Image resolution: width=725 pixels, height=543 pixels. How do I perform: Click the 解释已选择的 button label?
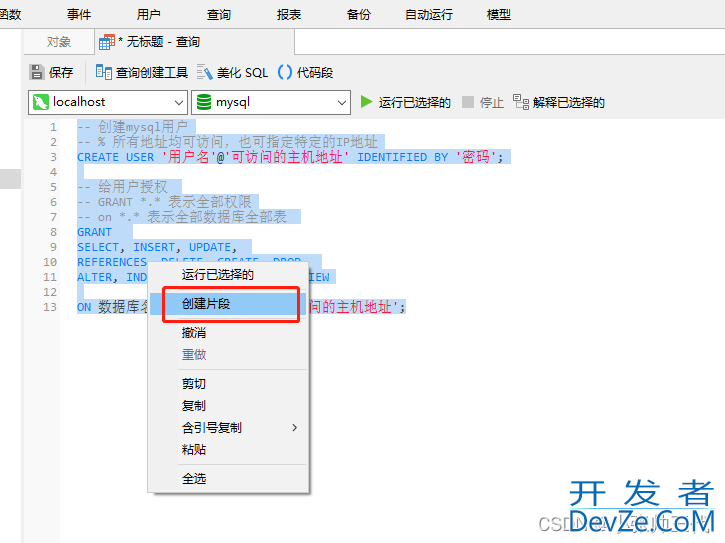point(569,102)
